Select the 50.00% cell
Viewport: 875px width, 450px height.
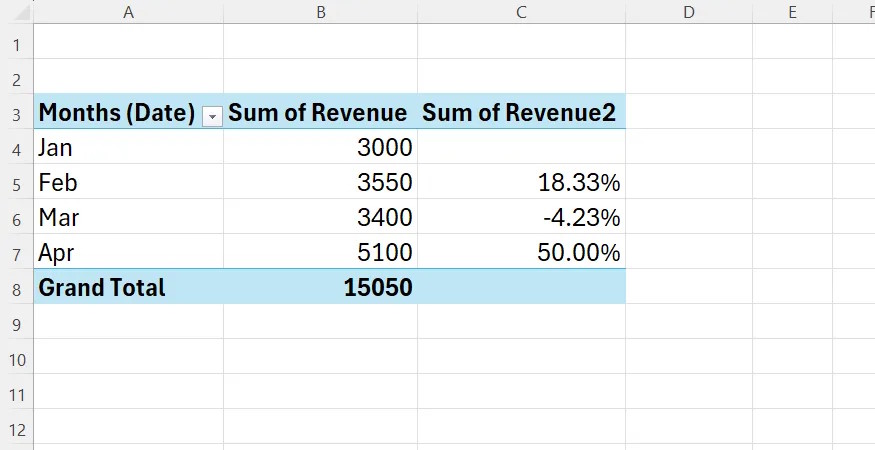tap(521, 252)
